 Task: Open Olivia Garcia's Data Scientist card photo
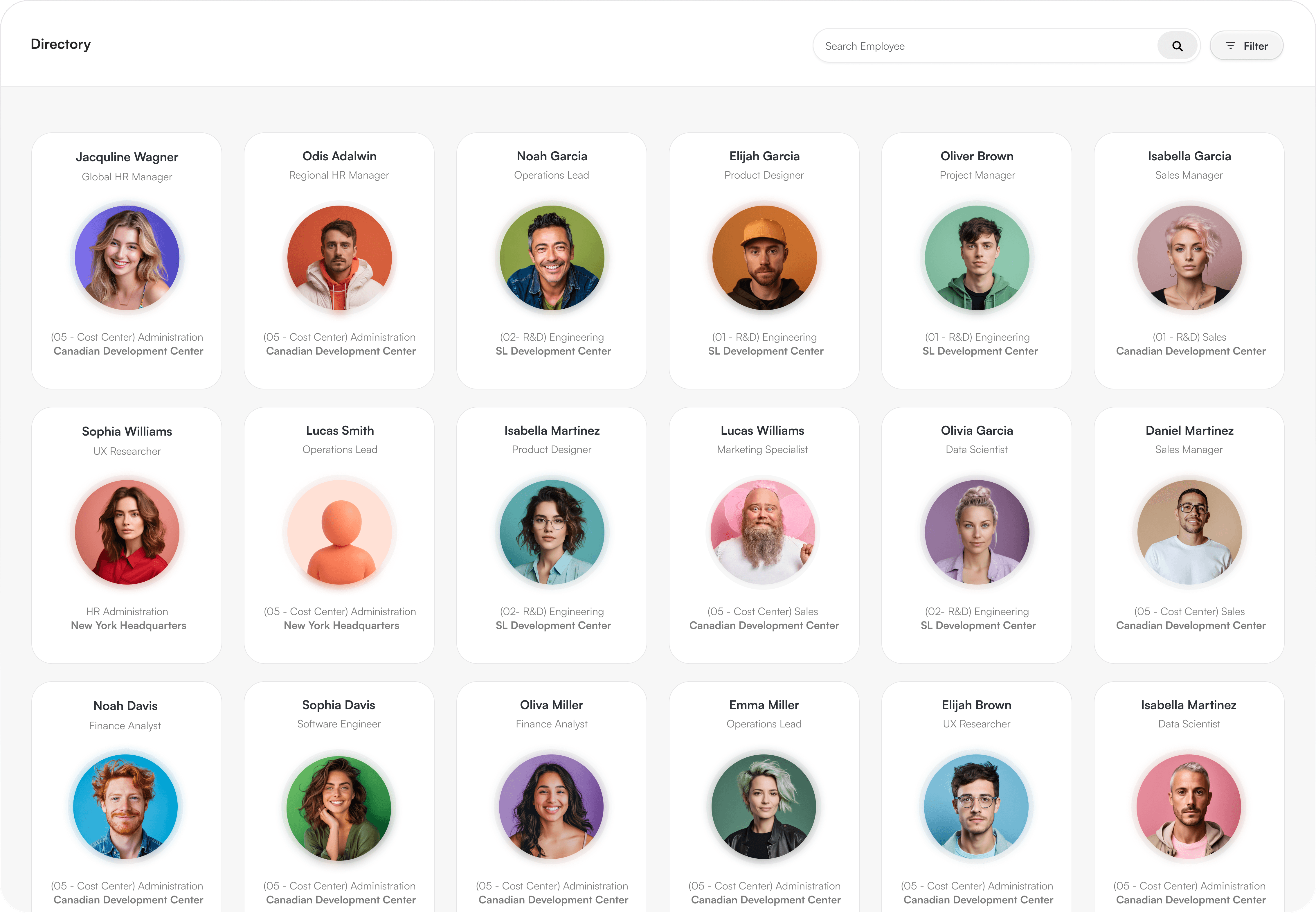[x=977, y=532]
